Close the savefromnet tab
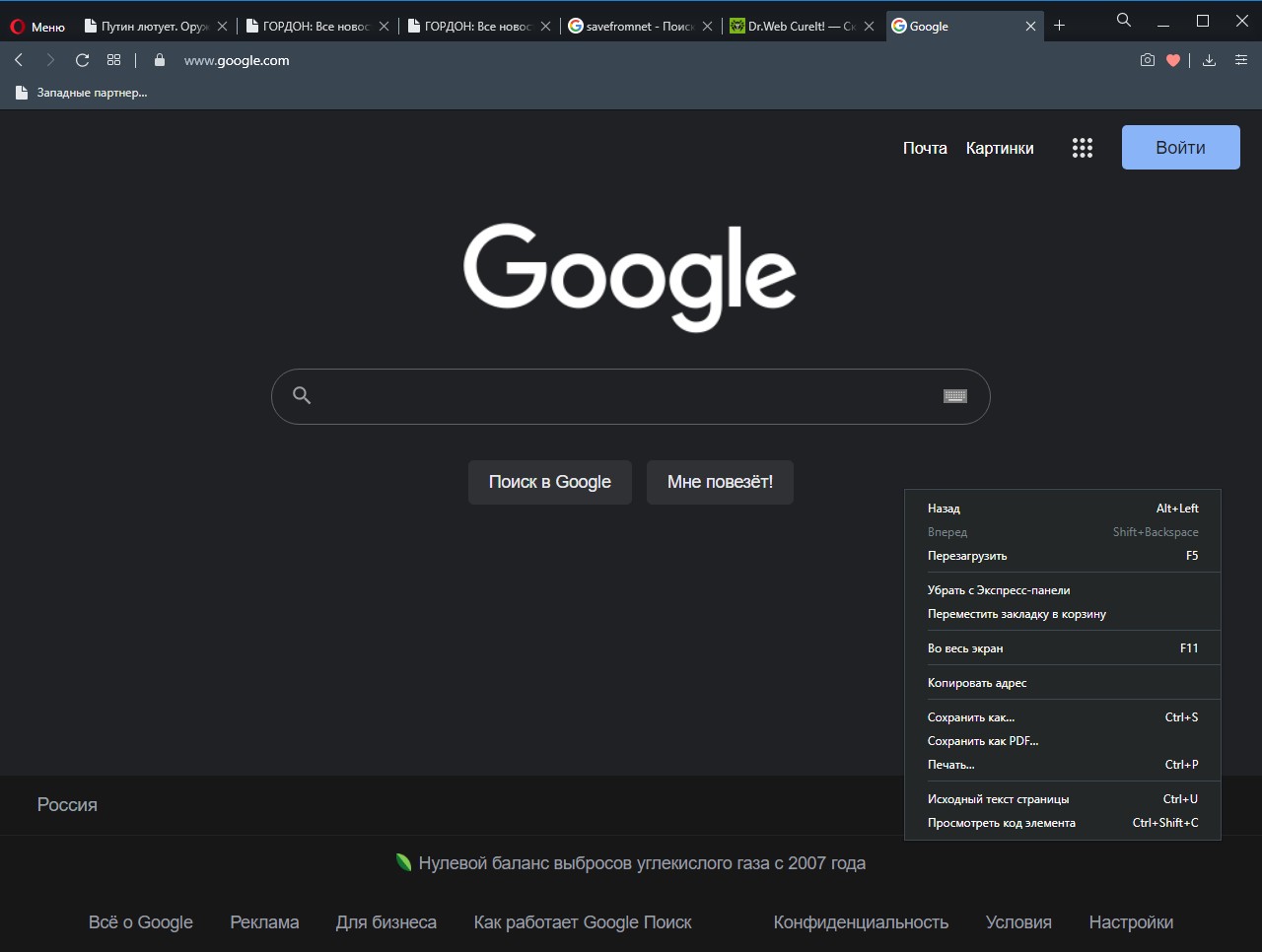The width and height of the screenshot is (1262, 952). click(x=707, y=27)
